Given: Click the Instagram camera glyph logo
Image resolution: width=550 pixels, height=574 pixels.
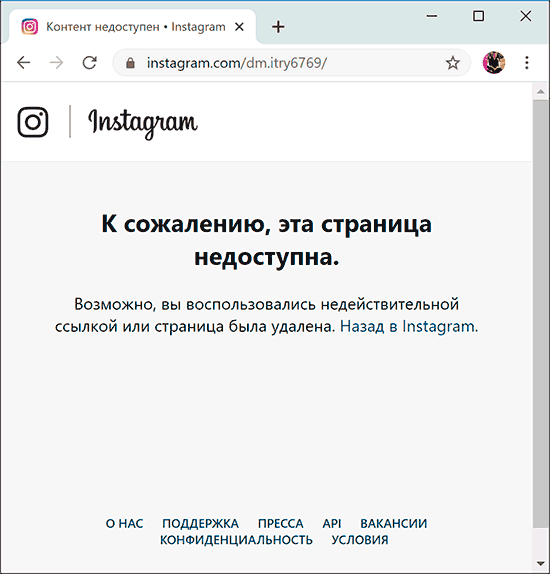Looking at the screenshot, I should [33, 122].
